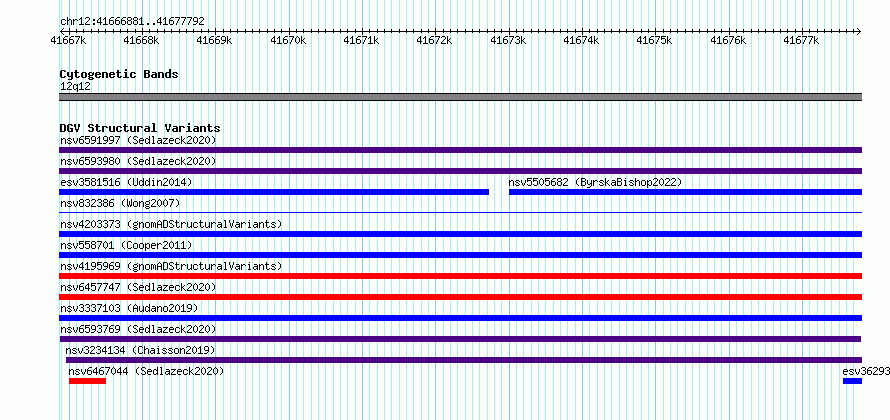This screenshot has width=890, height=420.
Task: Click the nsv3234134 (Chaisson2019) label
Action: [x=140, y=350]
